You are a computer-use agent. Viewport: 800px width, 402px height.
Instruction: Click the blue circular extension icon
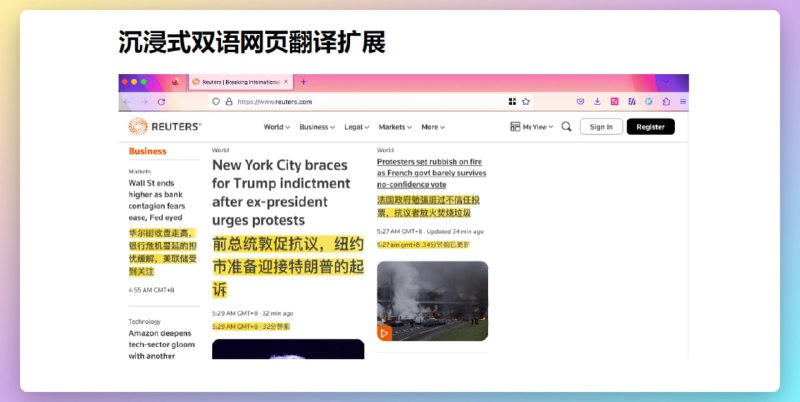point(648,102)
